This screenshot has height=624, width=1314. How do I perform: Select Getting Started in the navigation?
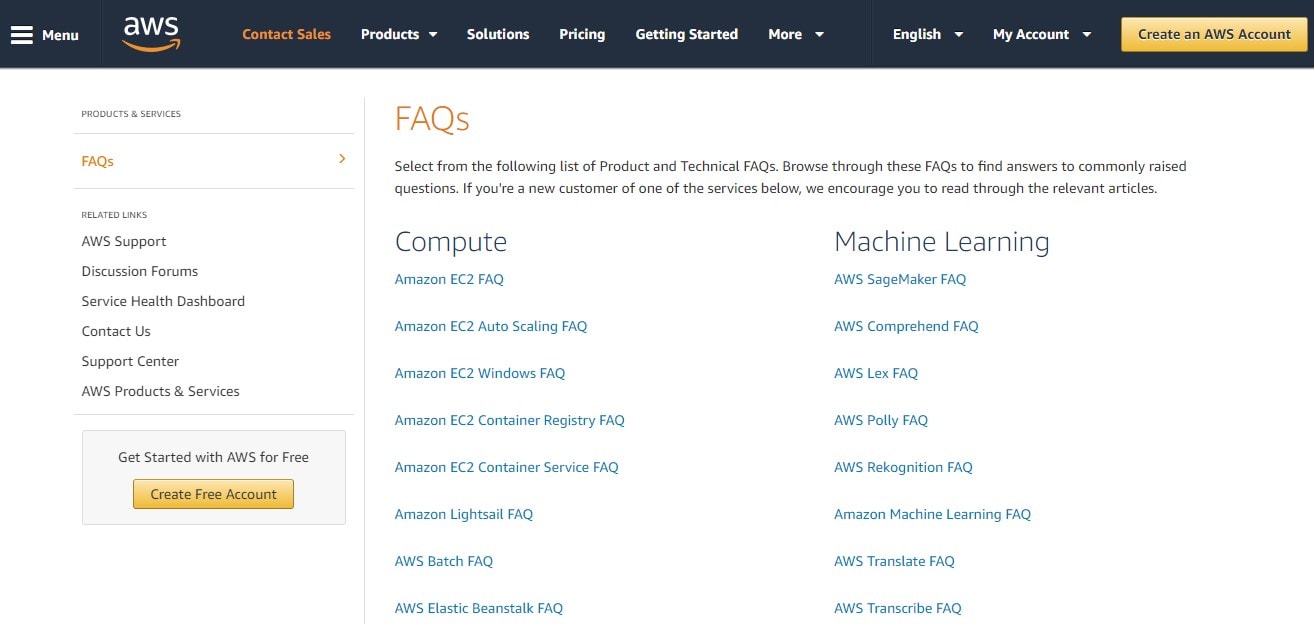[x=687, y=34]
